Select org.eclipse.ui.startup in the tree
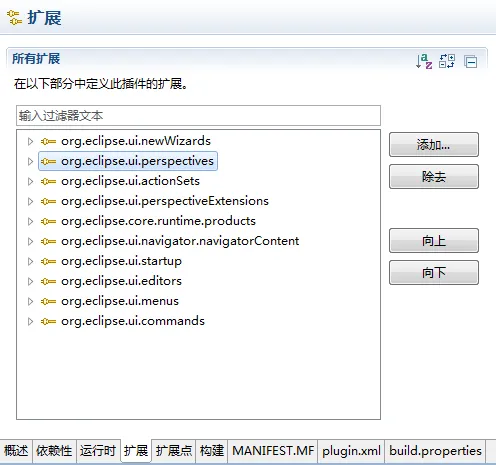 (x=121, y=261)
